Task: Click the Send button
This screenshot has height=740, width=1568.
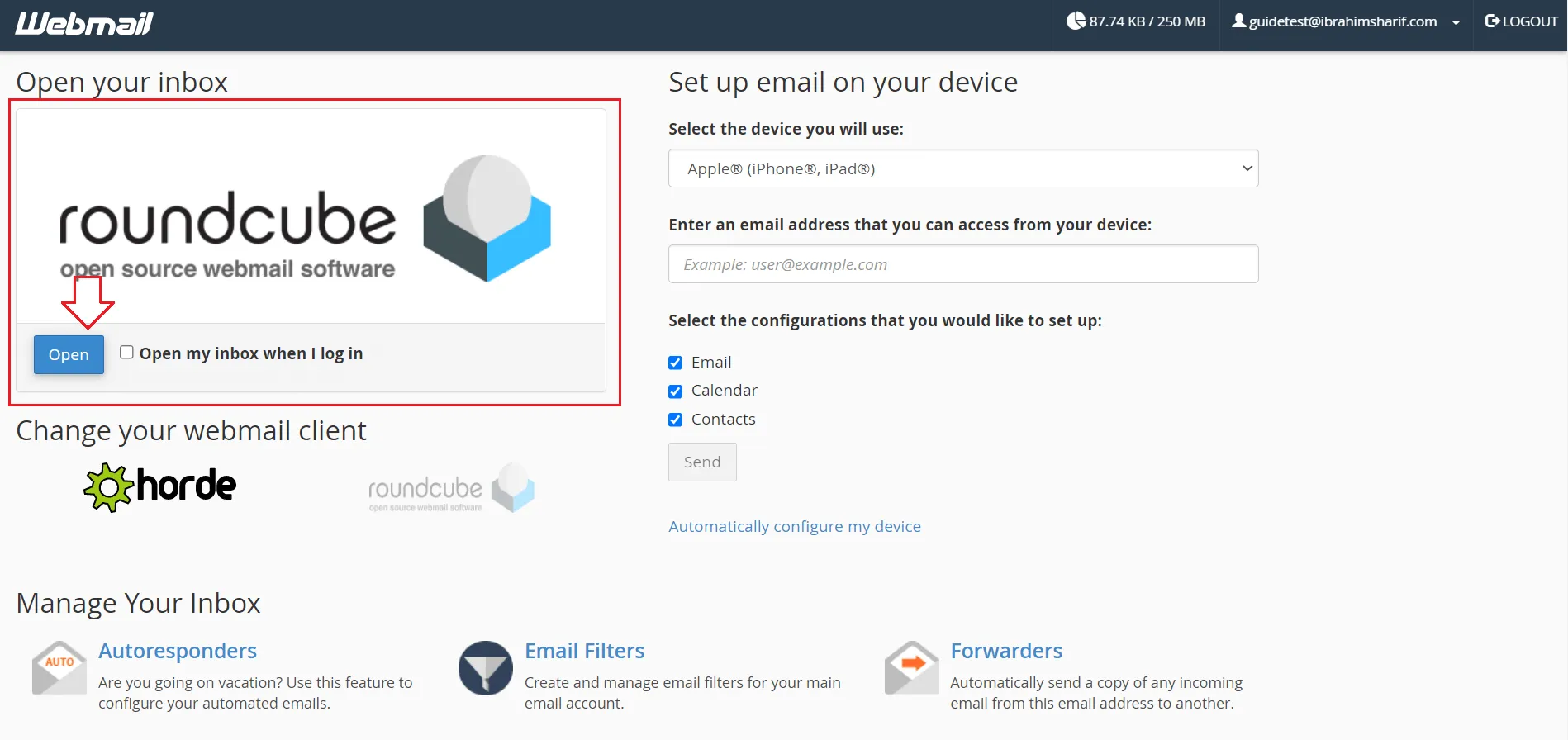Action: coord(702,462)
